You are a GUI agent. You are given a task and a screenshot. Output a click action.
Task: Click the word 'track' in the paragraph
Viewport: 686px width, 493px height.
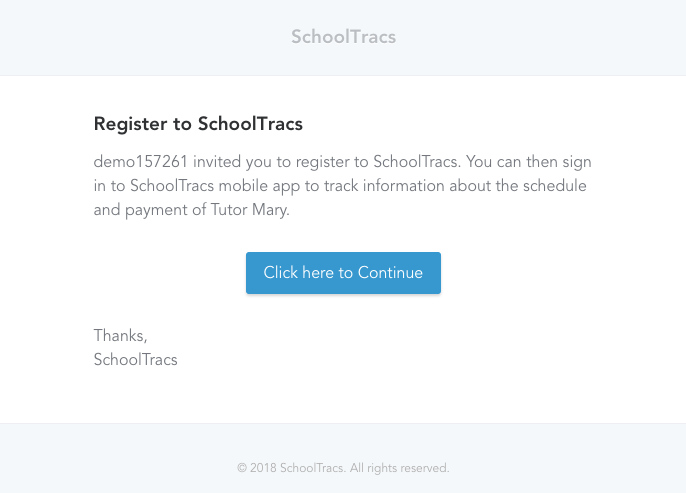click(334, 186)
